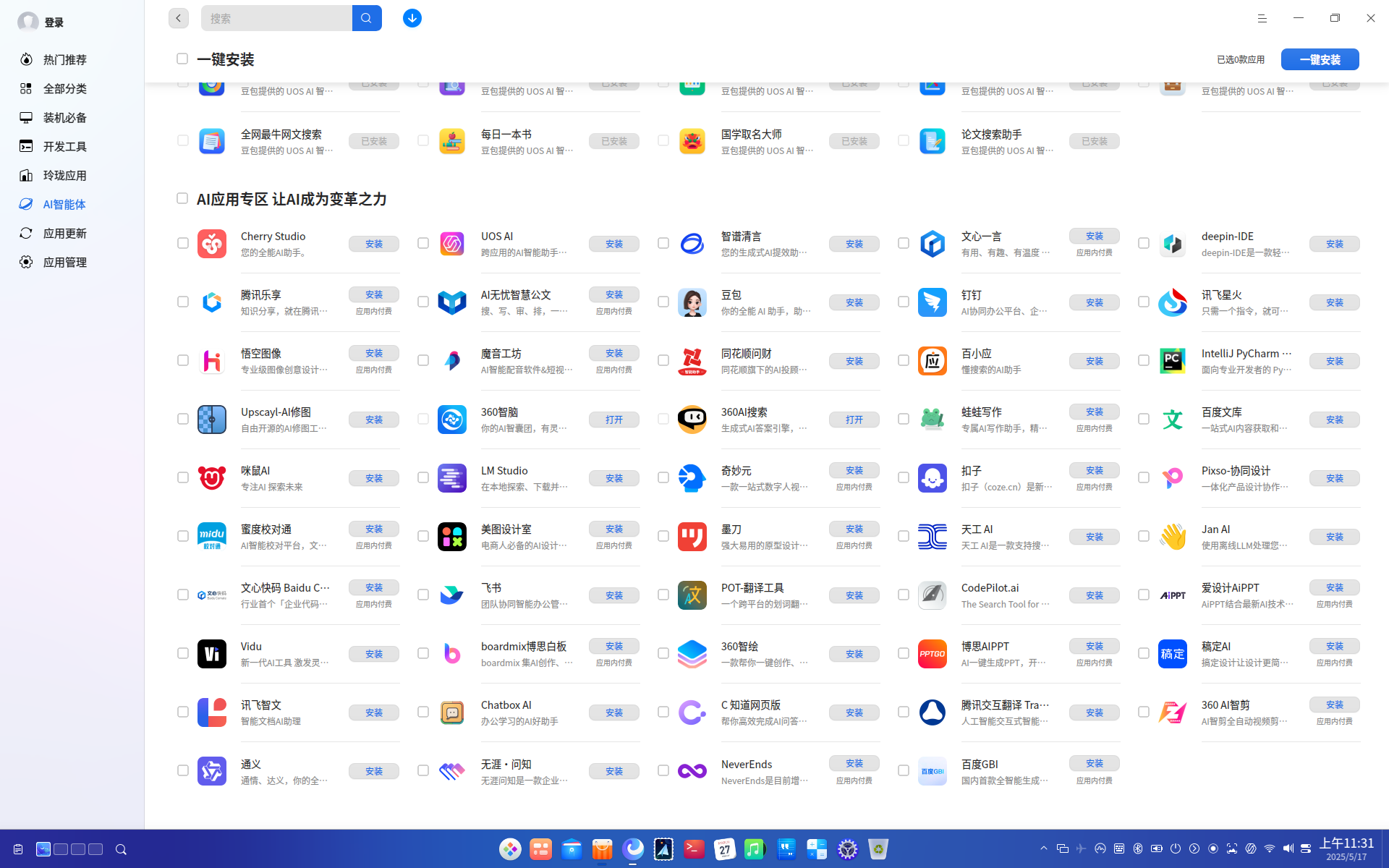Open 应用更新 page

[x=65, y=233]
